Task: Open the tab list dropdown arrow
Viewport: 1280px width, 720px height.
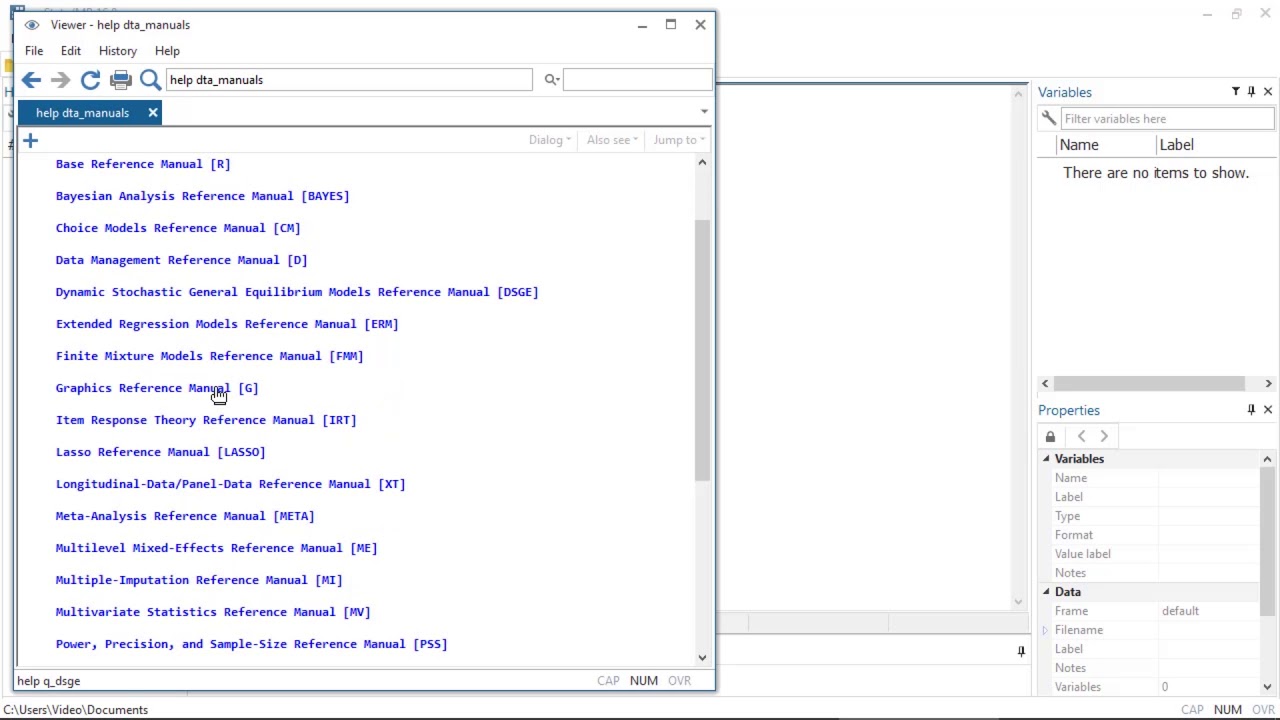Action: tap(704, 112)
